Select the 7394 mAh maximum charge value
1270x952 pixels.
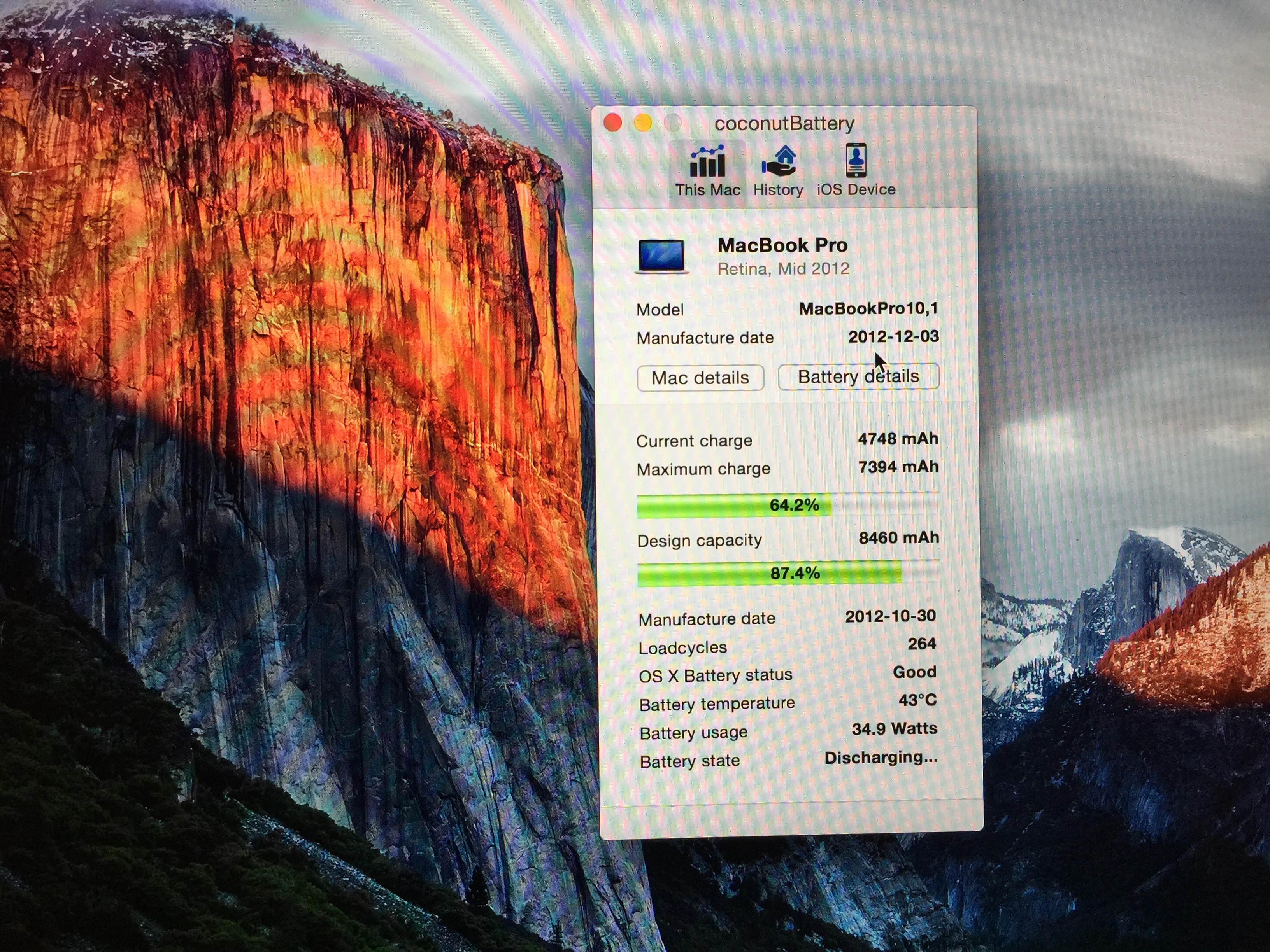(x=898, y=467)
